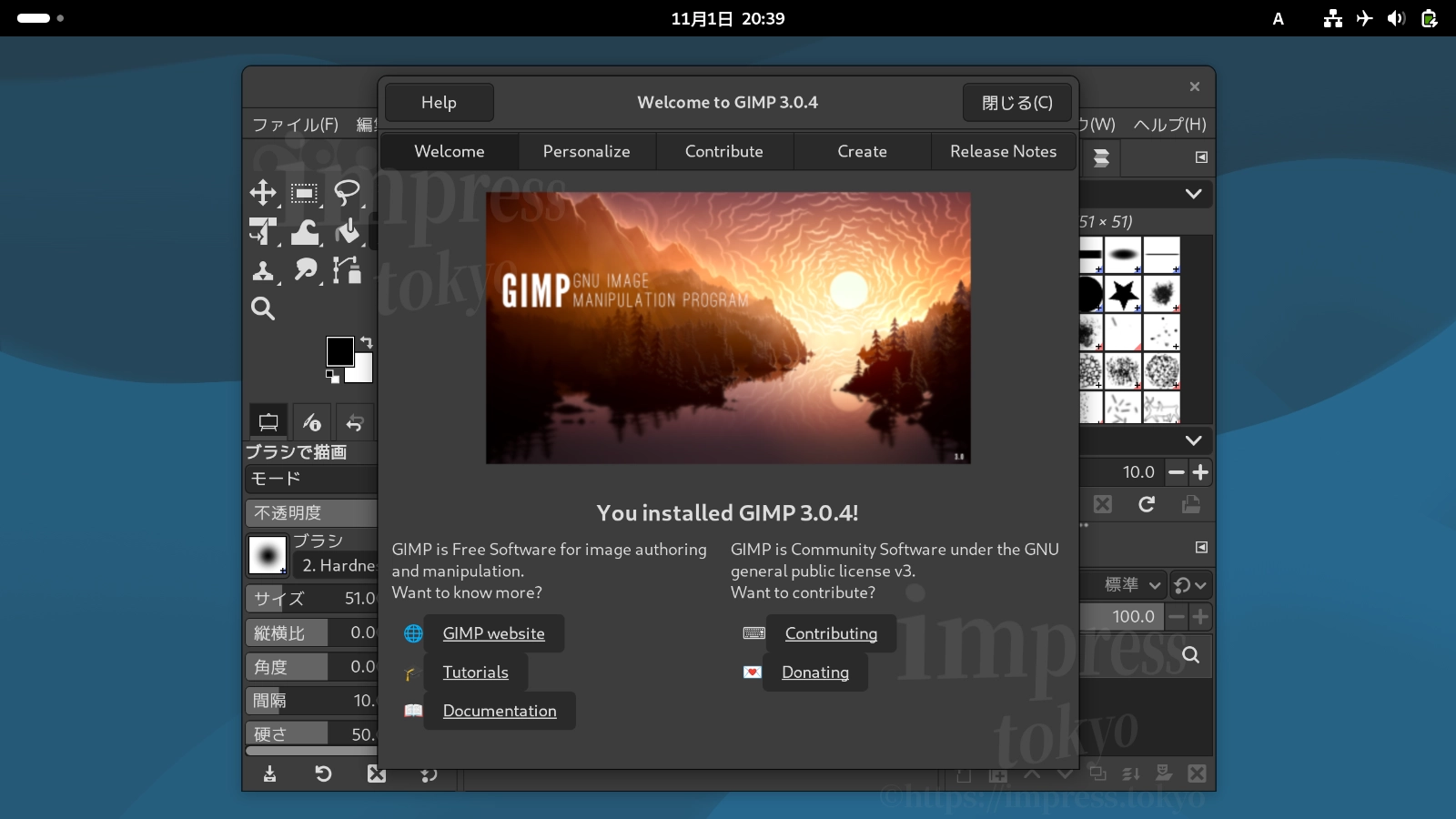Delete brush icon in brushes dock
The height and width of the screenshot is (819, 1456).
click(1103, 504)
